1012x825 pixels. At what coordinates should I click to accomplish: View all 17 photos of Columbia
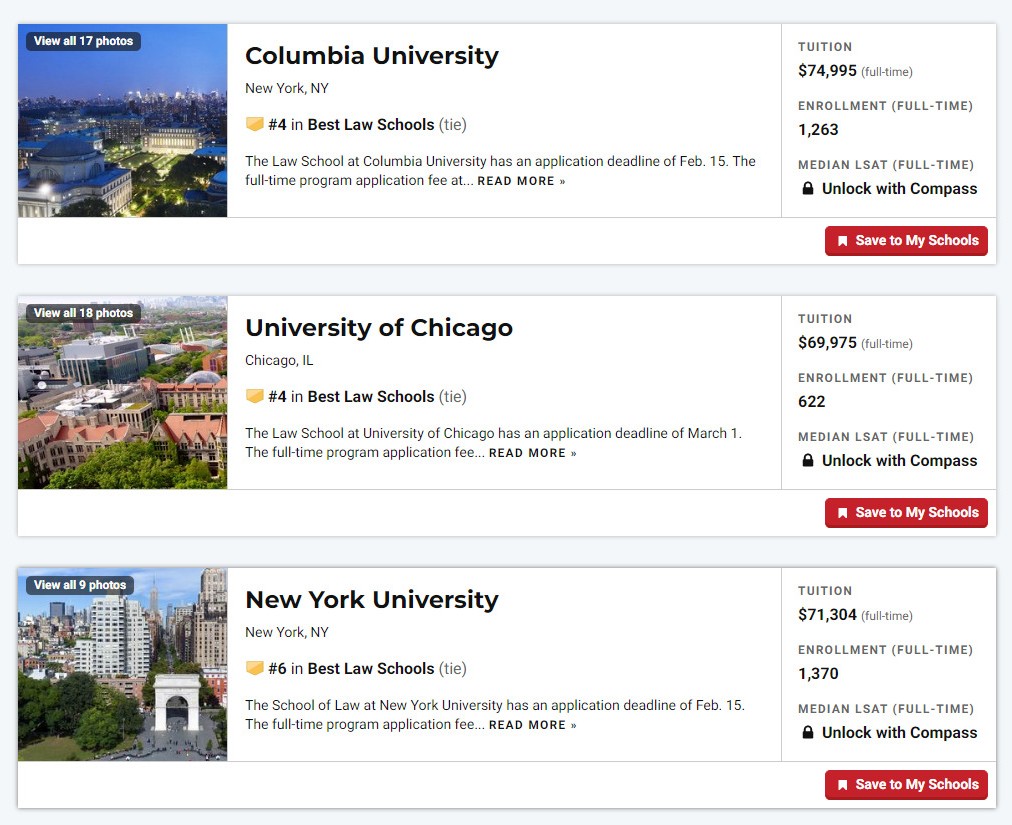coord(83,41)
